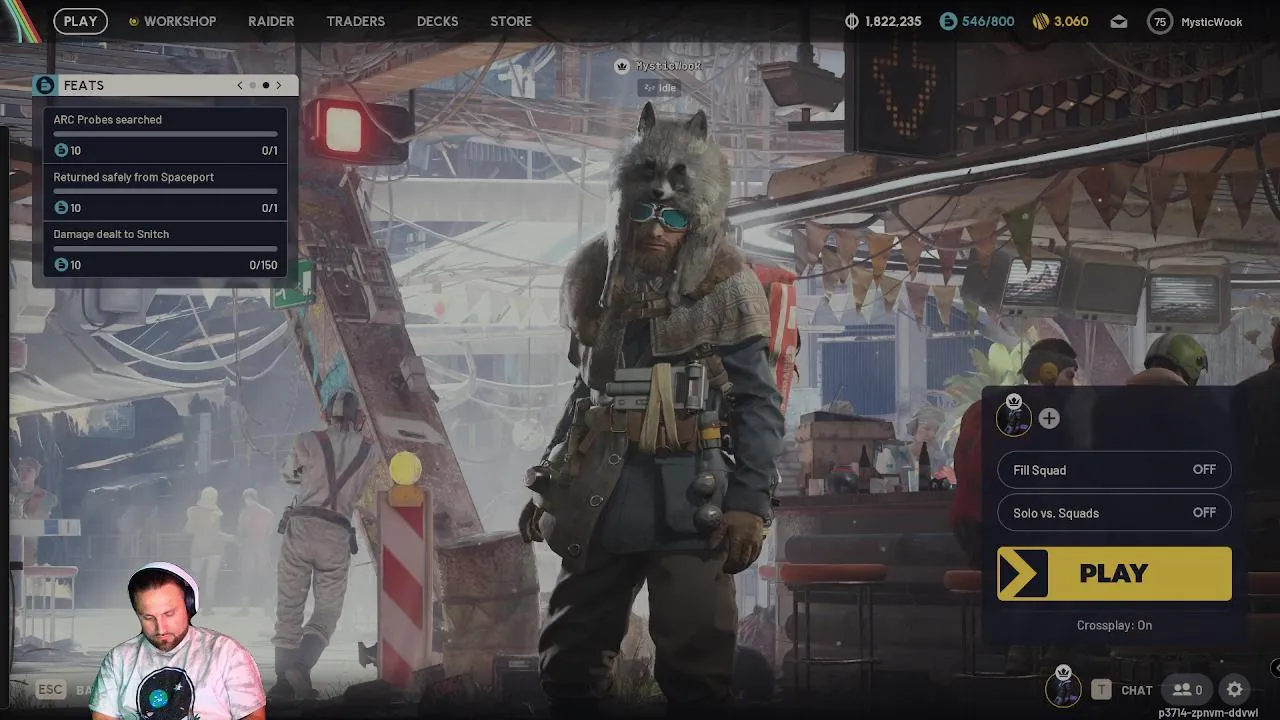Click Damage dealt to Snitch progress bar
The height and width of the screenshot is (720, 1280).
(x=165, y=248)
